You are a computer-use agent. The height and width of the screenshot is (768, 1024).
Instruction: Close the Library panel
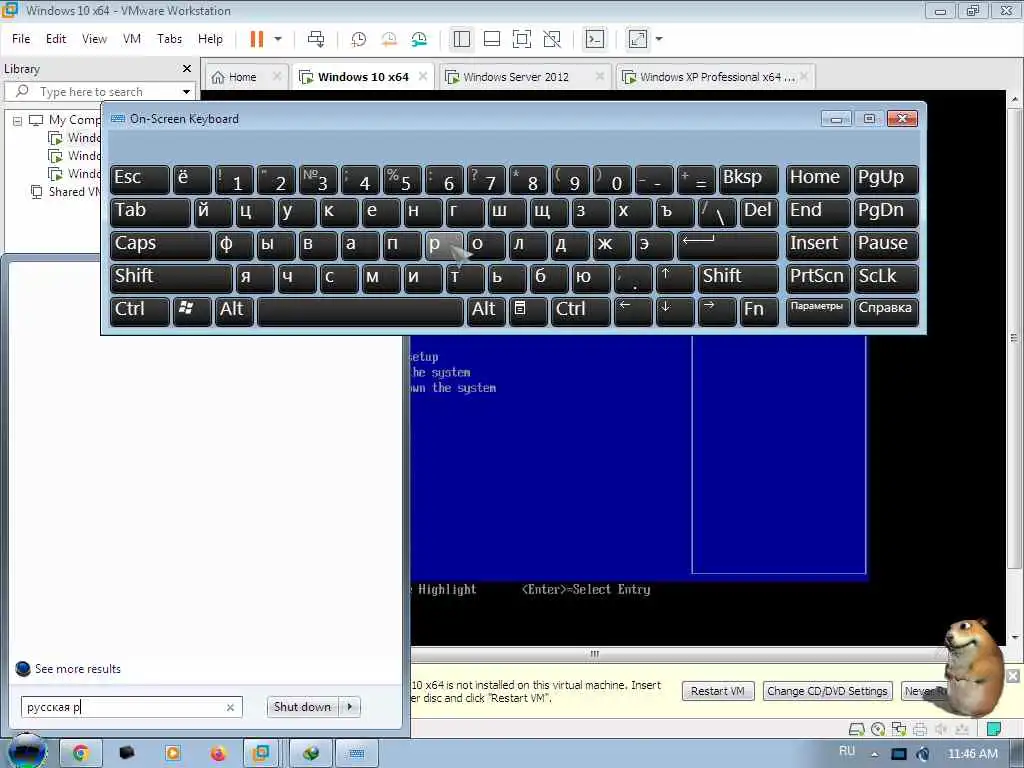tap(187, 69)
